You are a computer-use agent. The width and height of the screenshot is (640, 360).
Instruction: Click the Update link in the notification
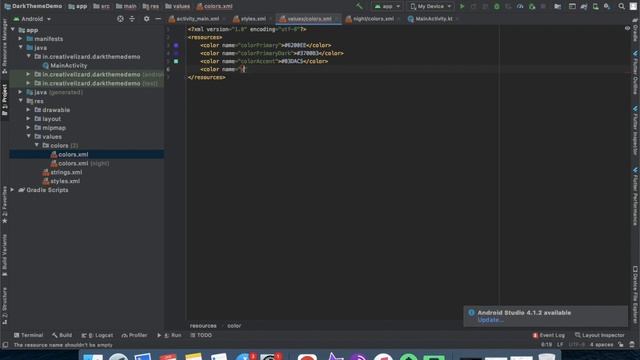point(490,320)
